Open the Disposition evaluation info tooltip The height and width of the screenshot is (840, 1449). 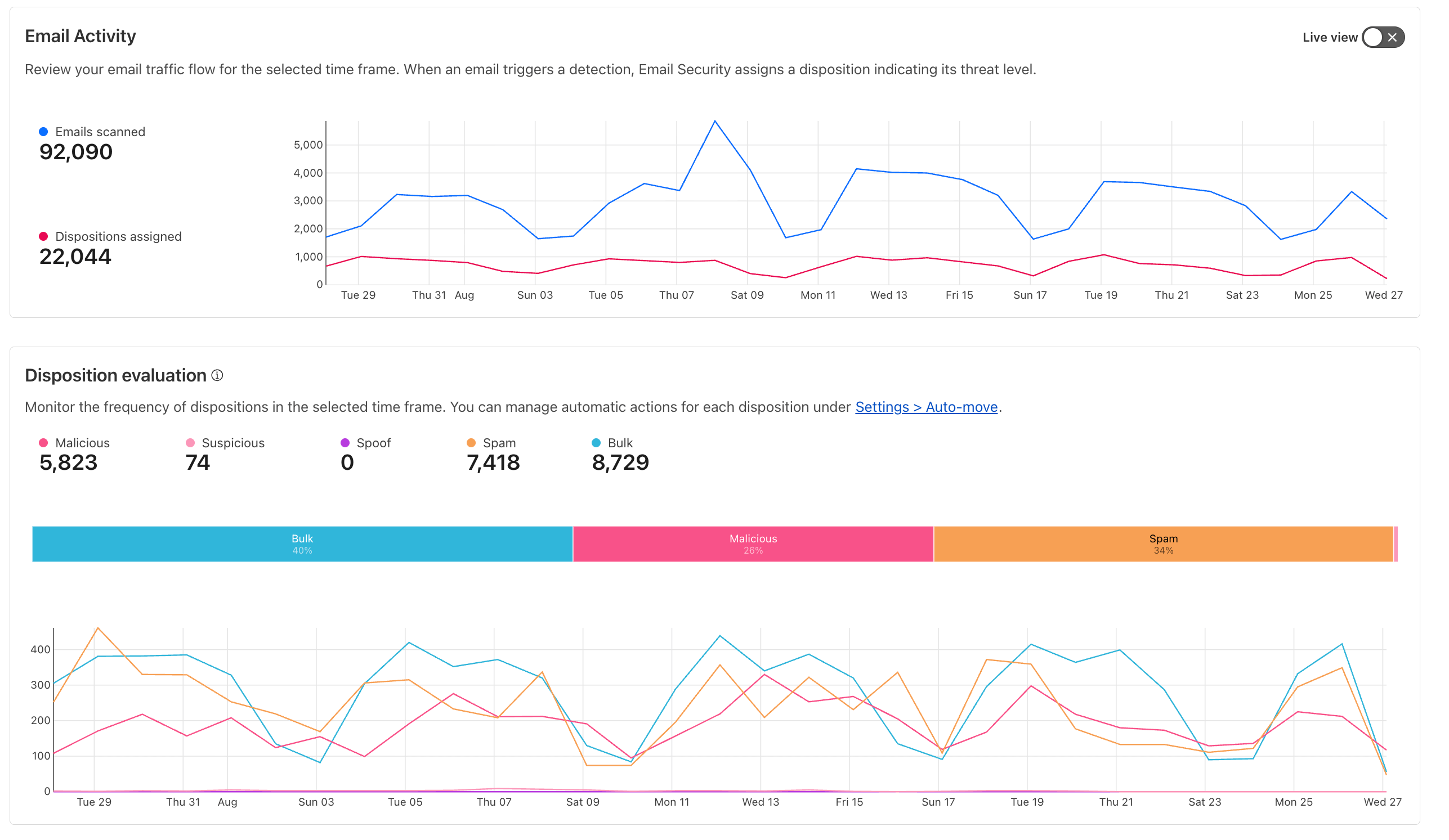217,375
